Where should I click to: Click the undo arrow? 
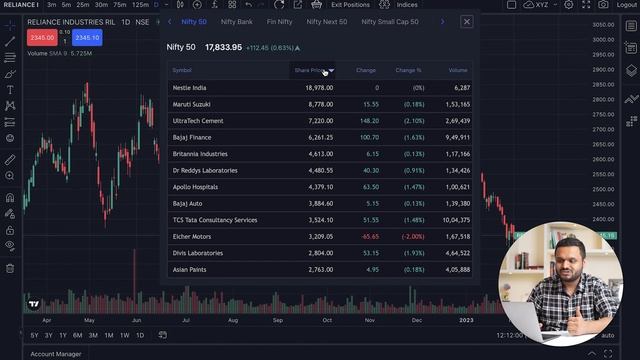click(x=249, y=5)
